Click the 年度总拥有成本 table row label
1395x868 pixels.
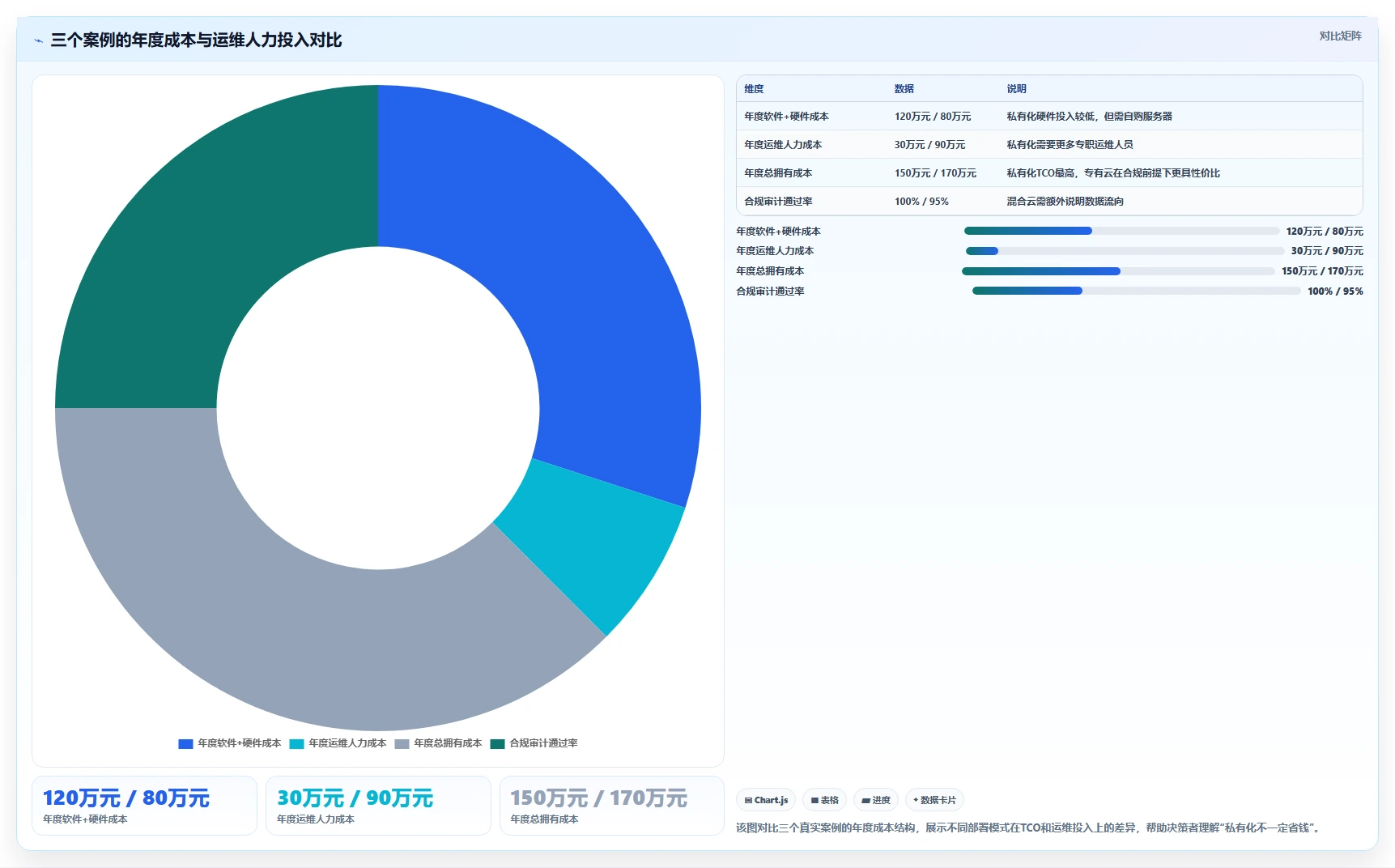point(778,173)
